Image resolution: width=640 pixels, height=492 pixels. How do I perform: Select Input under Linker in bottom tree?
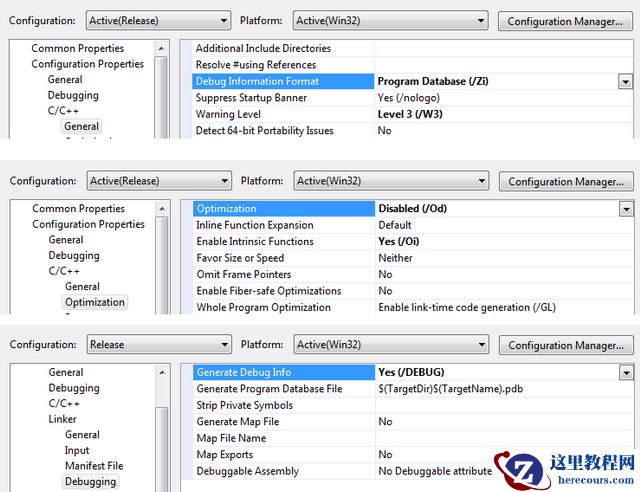[x=77, y=450]
